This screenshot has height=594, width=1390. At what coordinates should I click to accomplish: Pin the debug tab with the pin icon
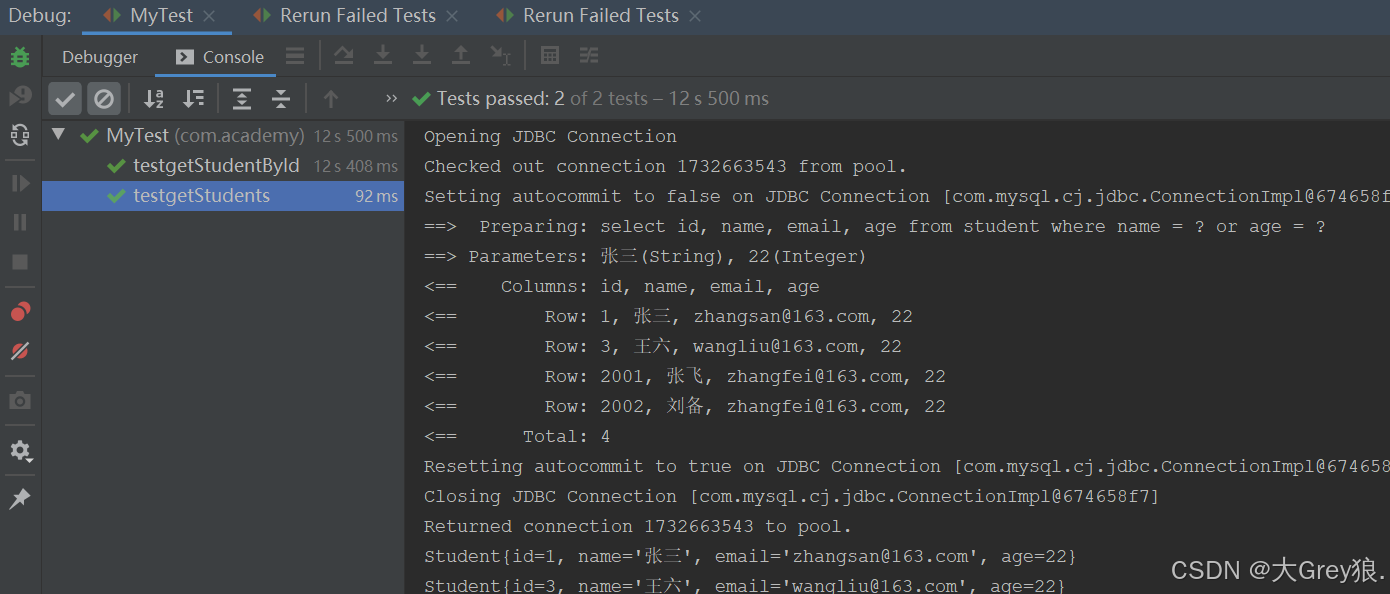tap(20, 499)
